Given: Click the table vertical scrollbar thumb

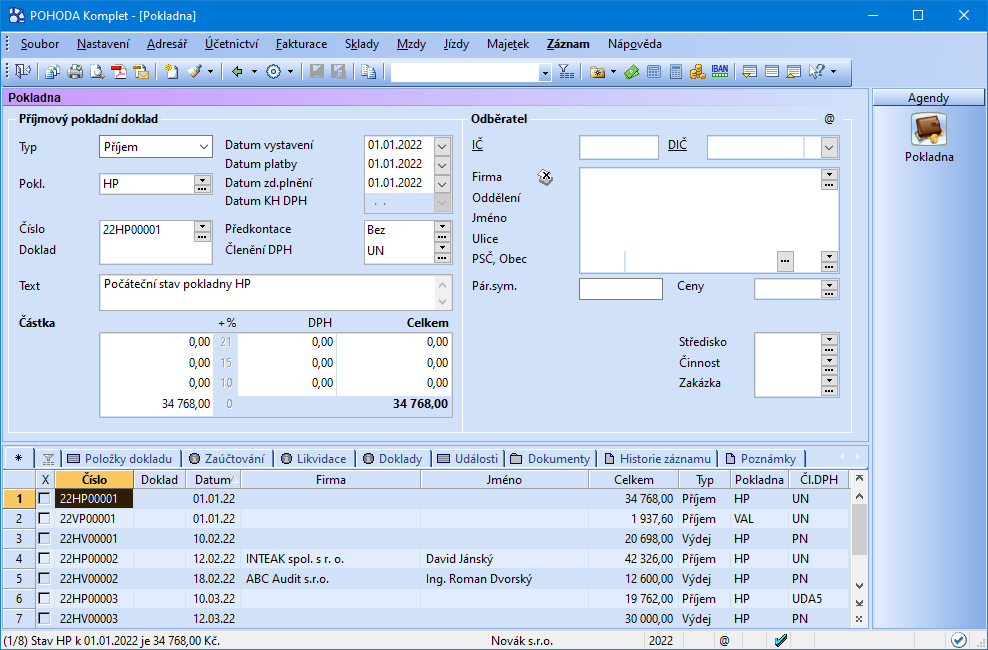Looking at the screenshot, I should tap(858, 529).
